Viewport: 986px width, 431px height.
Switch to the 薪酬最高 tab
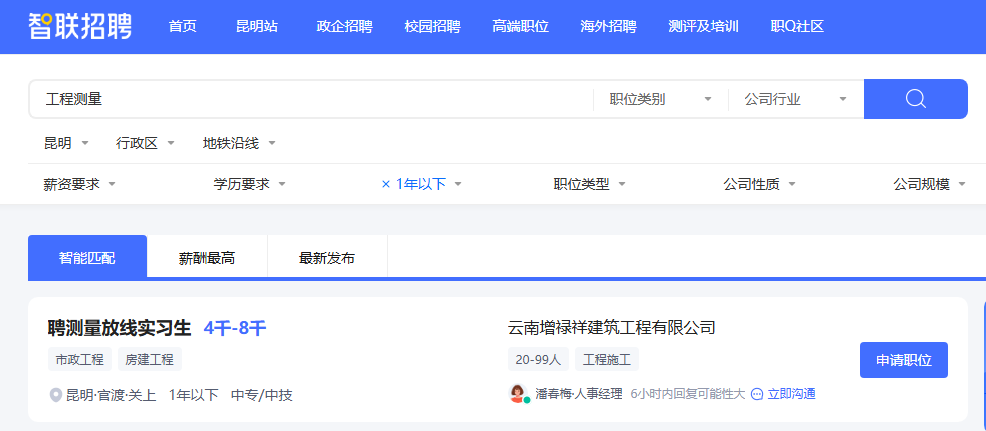pos(207,258)
